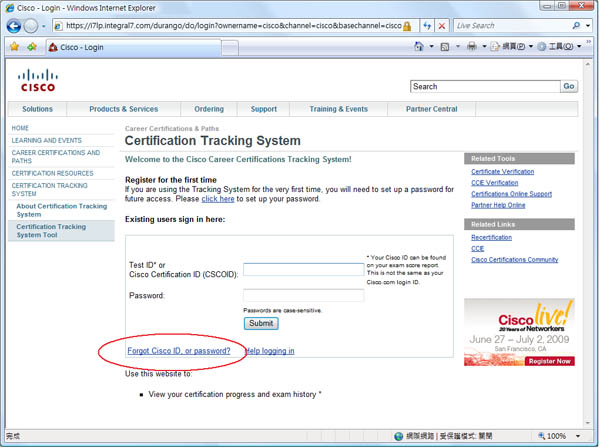Viewport: 600px width, 448px height.
Task: Click the Refresh page icon
Action: pyautogui.click(x=426, y=25)
